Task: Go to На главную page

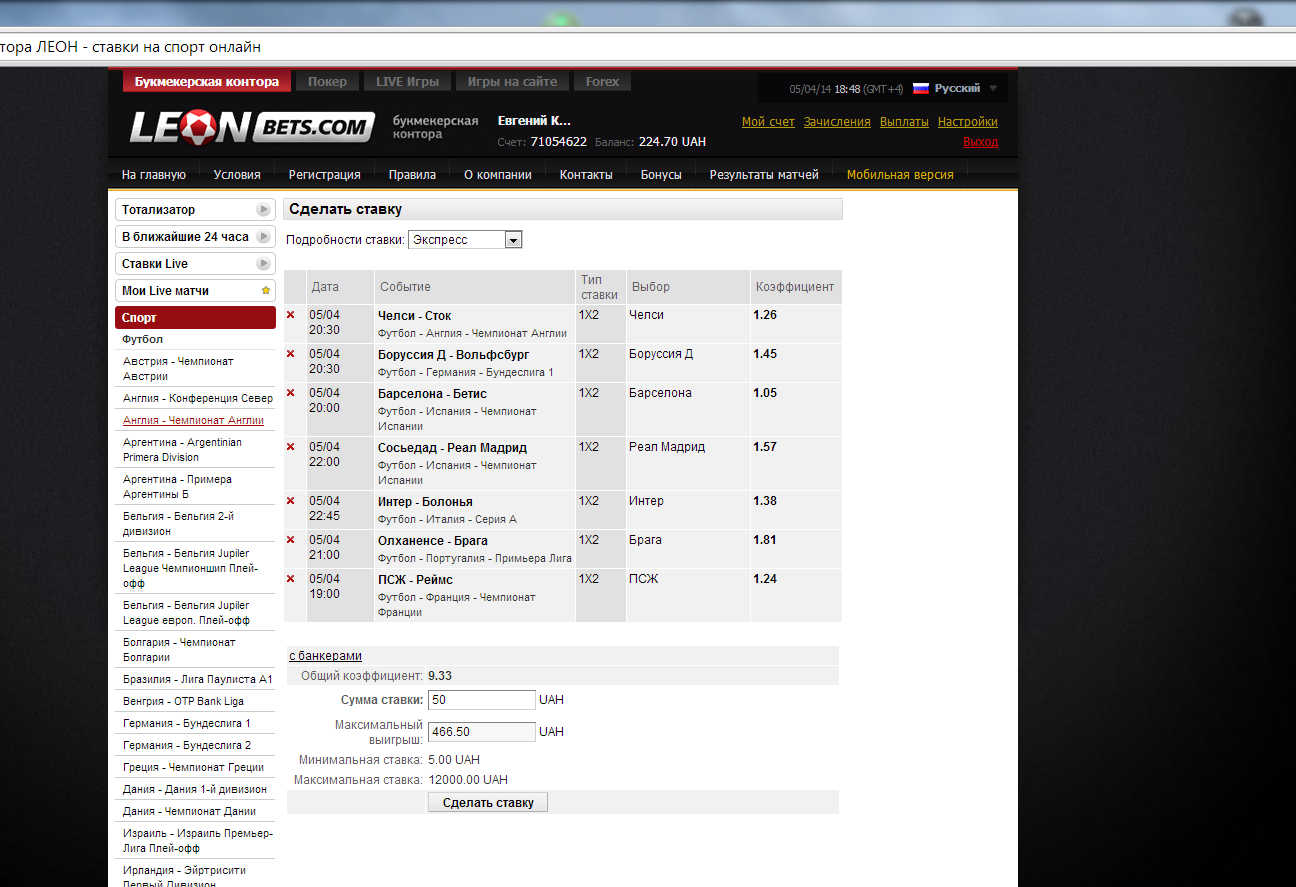Action: [154, 175]
